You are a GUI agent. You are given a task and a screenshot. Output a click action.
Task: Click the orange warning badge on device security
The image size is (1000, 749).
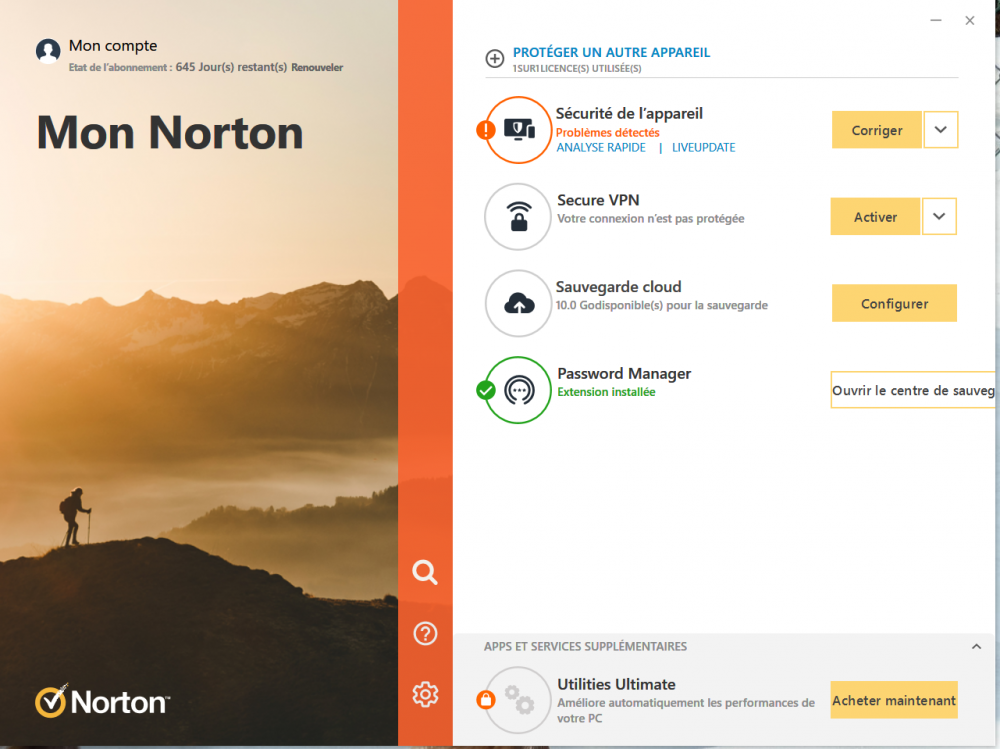point(486,130)
